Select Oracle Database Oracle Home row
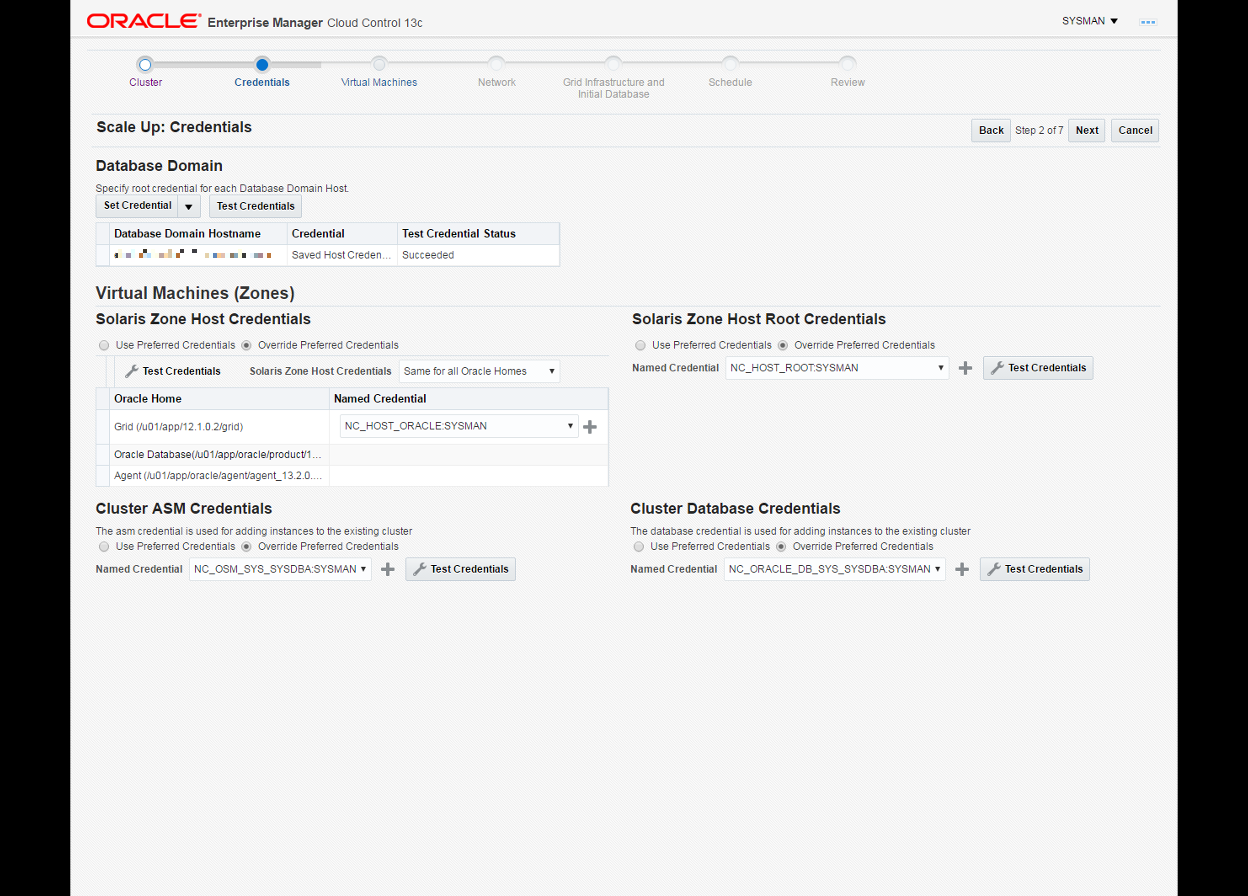The image size is (1248, 896). coord(352,454)
